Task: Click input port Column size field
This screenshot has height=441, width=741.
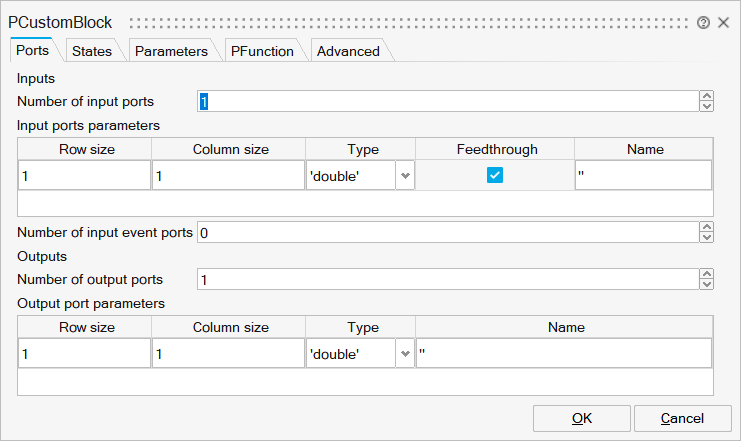Action: [x=228, y=176]
